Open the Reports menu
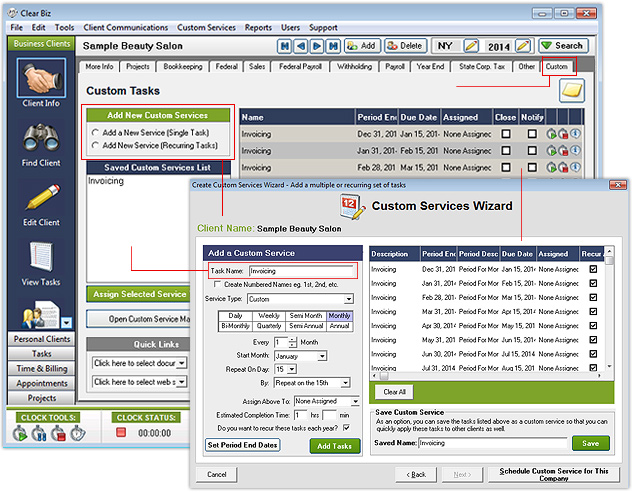The image size is (635, 492). pos(258,28)
